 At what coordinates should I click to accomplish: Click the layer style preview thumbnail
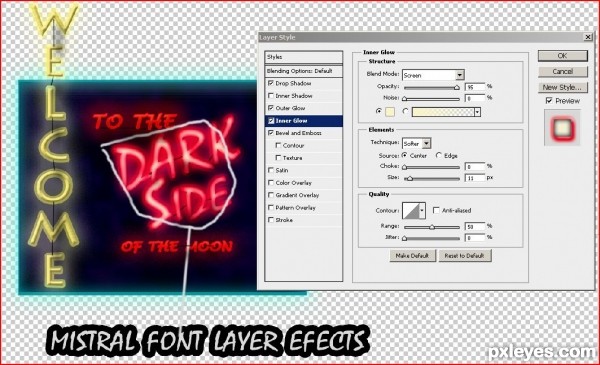coord(562,127)
